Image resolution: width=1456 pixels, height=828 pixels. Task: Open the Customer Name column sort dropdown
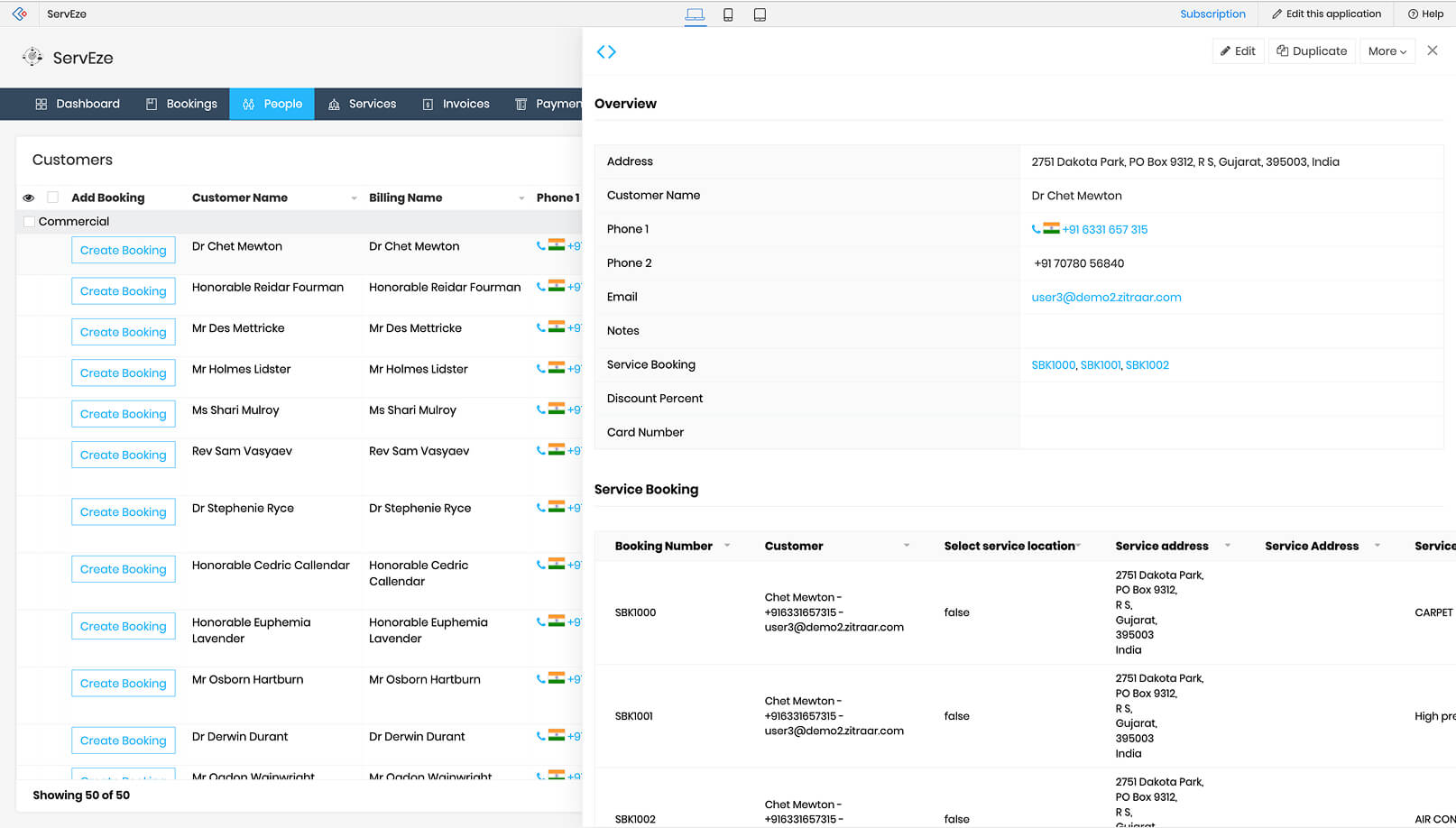(355, 197)
